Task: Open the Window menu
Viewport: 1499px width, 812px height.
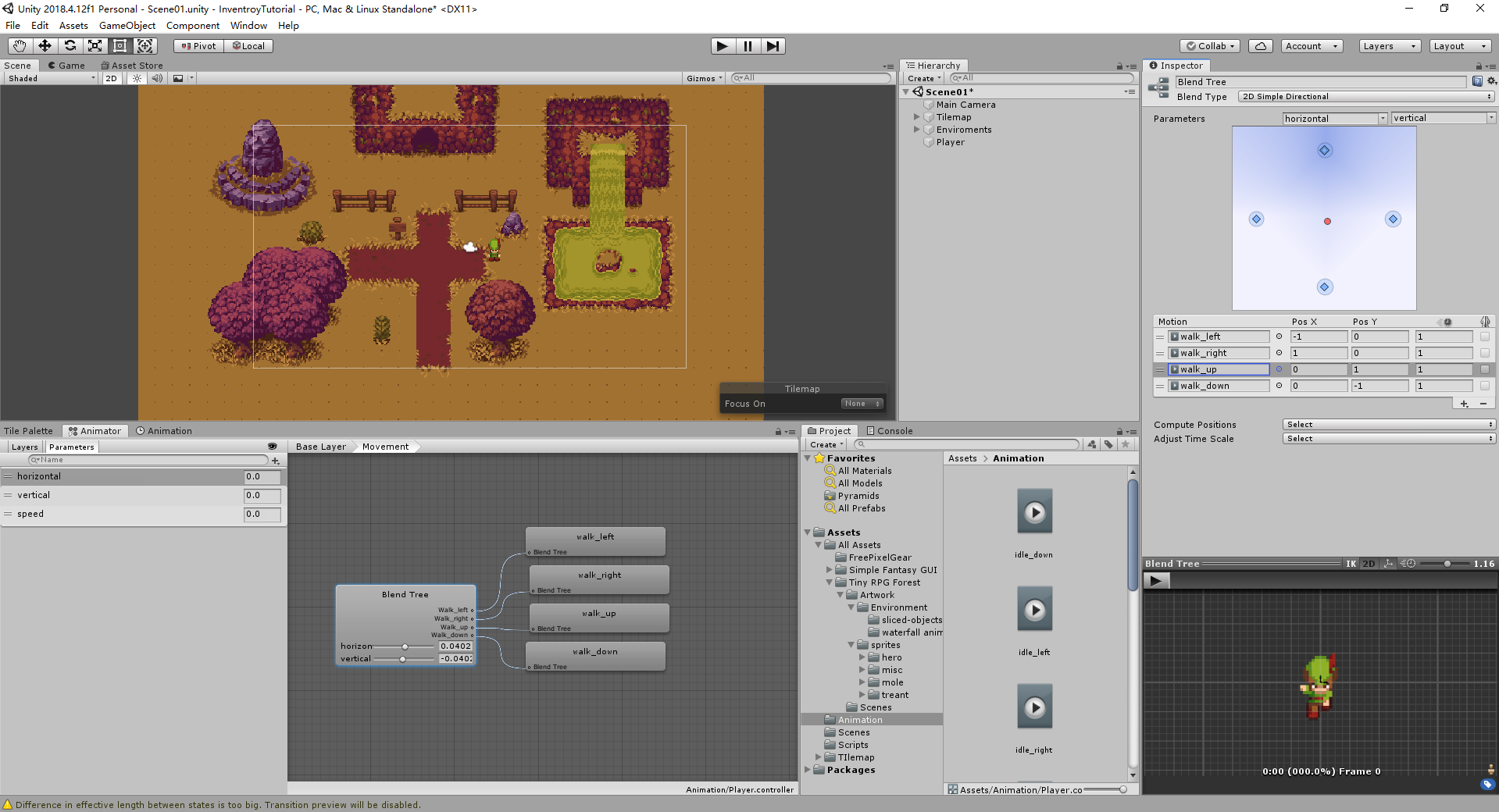Action: click(248, 25)
